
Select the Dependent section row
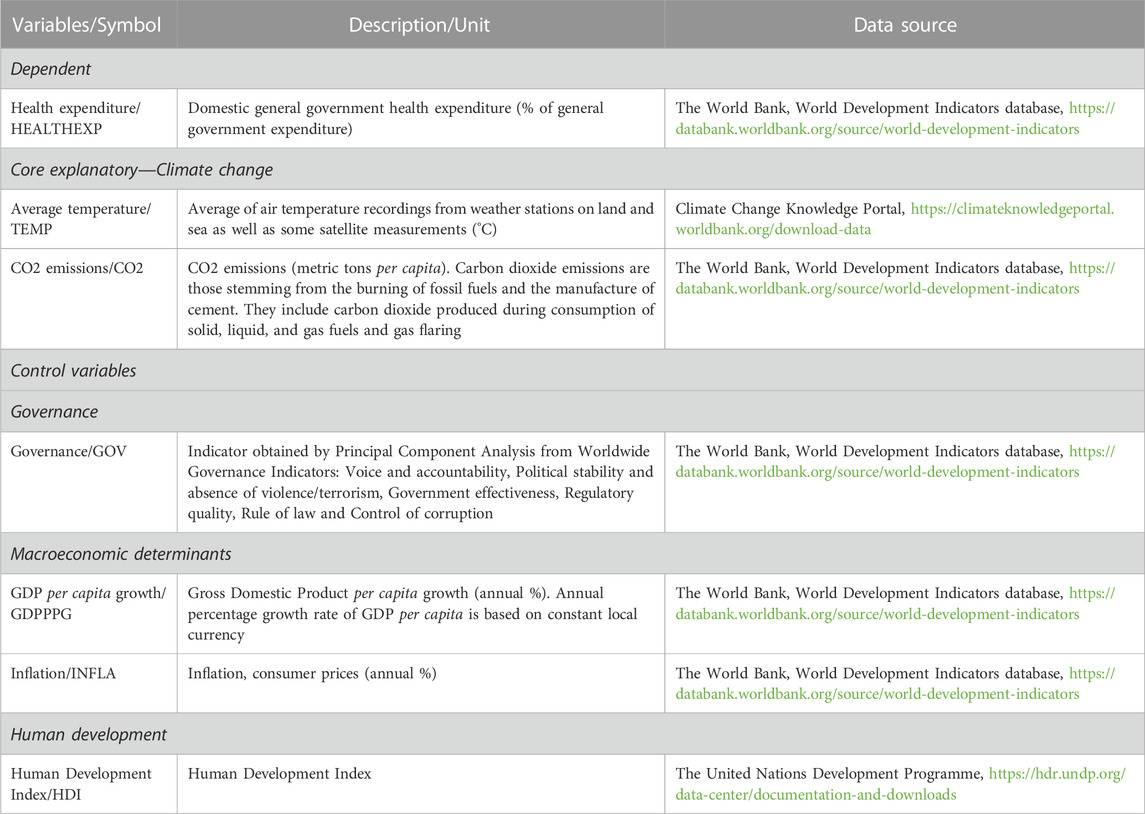pyautogui.click(x=572, y=69)
